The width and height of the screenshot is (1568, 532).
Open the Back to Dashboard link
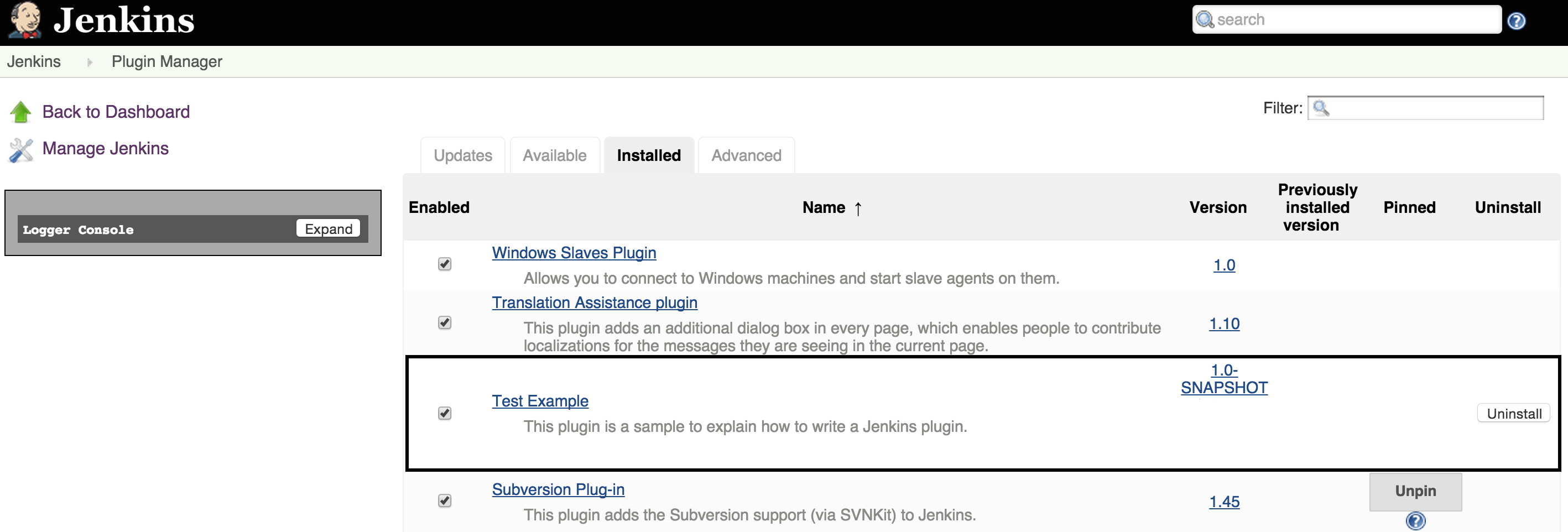[x=116, y=112]
